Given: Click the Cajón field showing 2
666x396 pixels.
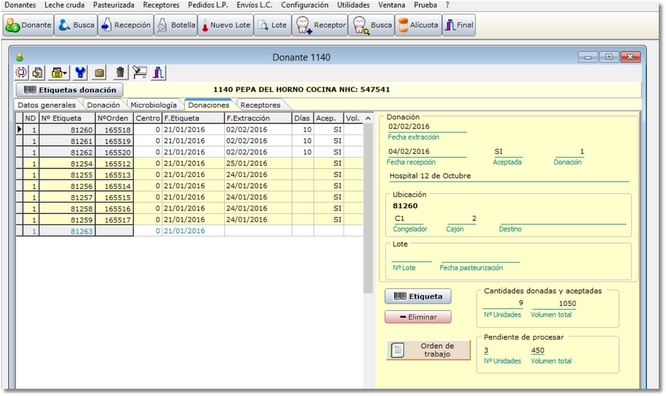Looking at the screenshot, I should [462, 218].
